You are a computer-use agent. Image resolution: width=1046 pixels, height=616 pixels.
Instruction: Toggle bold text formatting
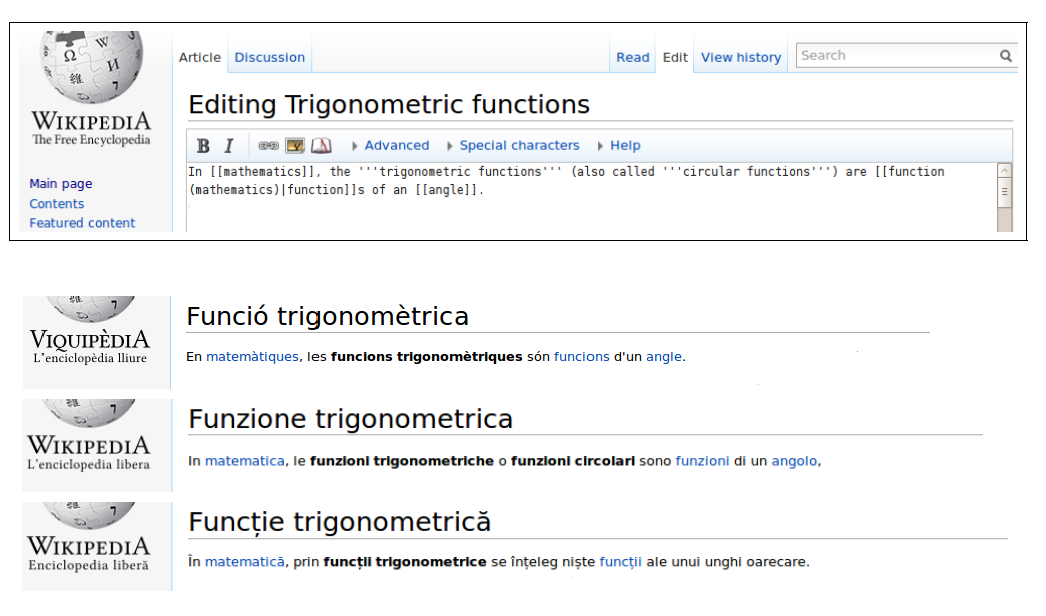coord(203,146)
